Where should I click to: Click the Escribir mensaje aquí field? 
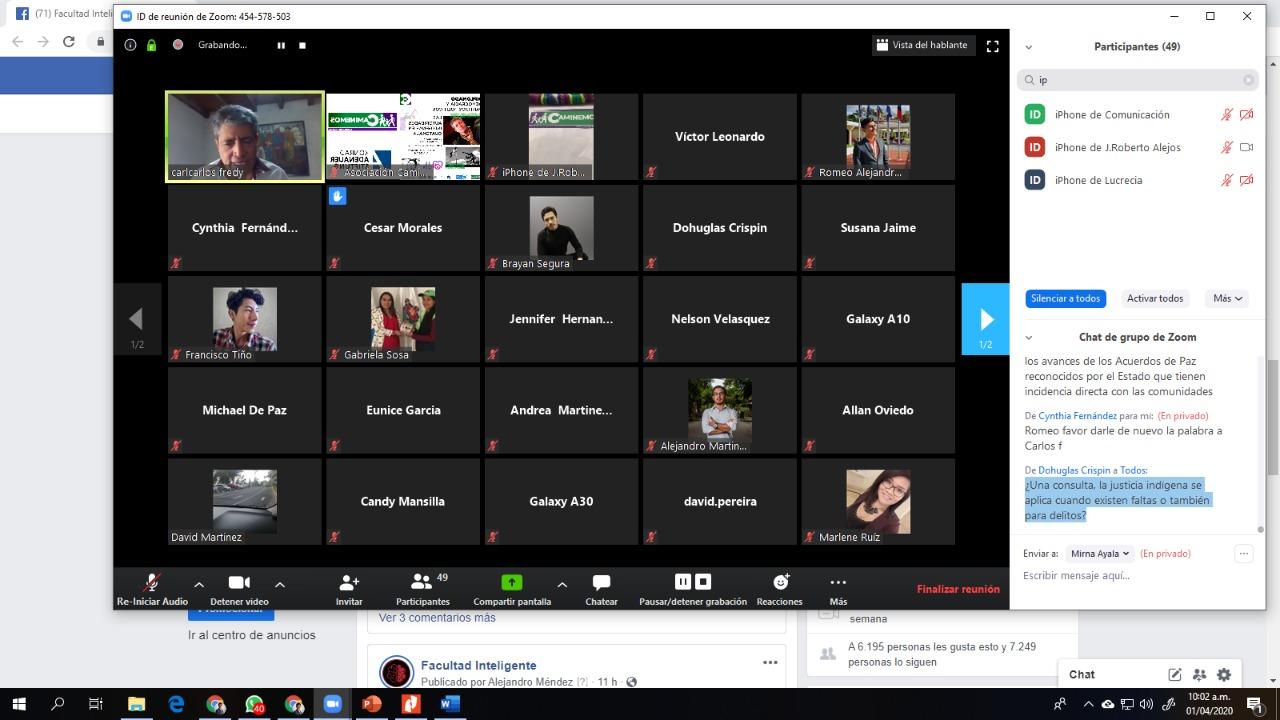point(1130,576)
